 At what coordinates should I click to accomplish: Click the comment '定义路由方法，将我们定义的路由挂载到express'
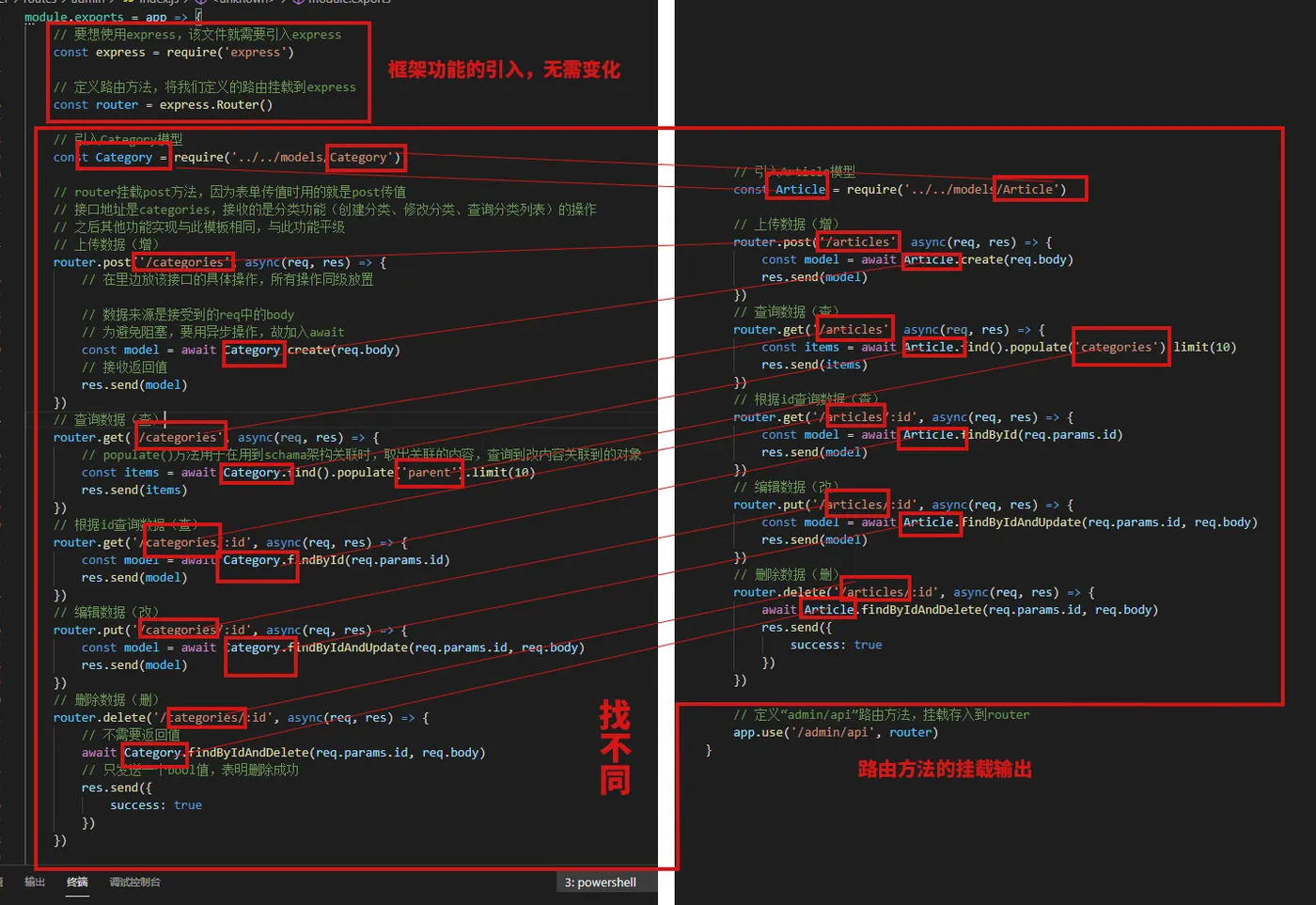(x=205, y=87)
